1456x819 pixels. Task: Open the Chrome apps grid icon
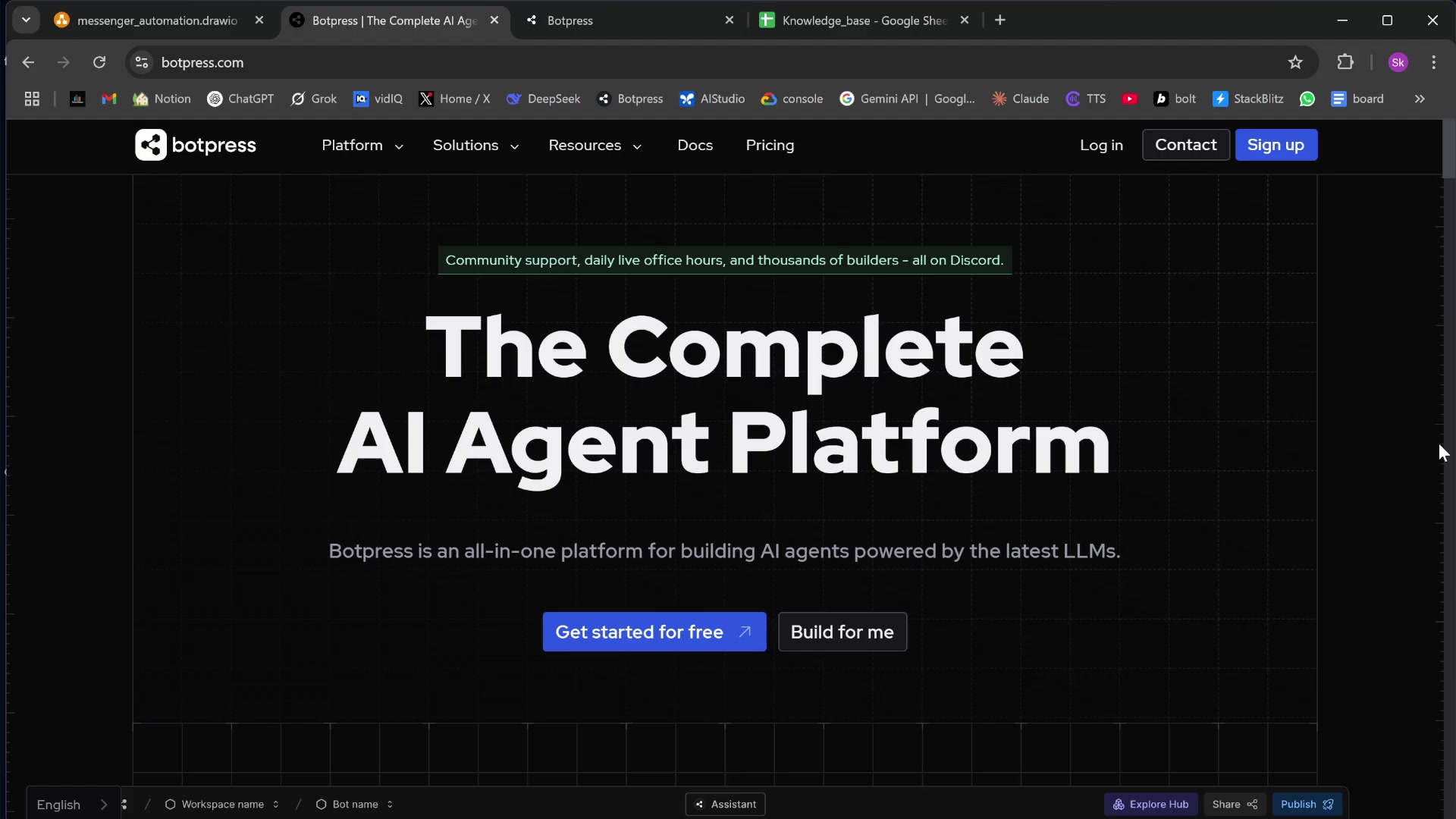(x=32, y=99)
